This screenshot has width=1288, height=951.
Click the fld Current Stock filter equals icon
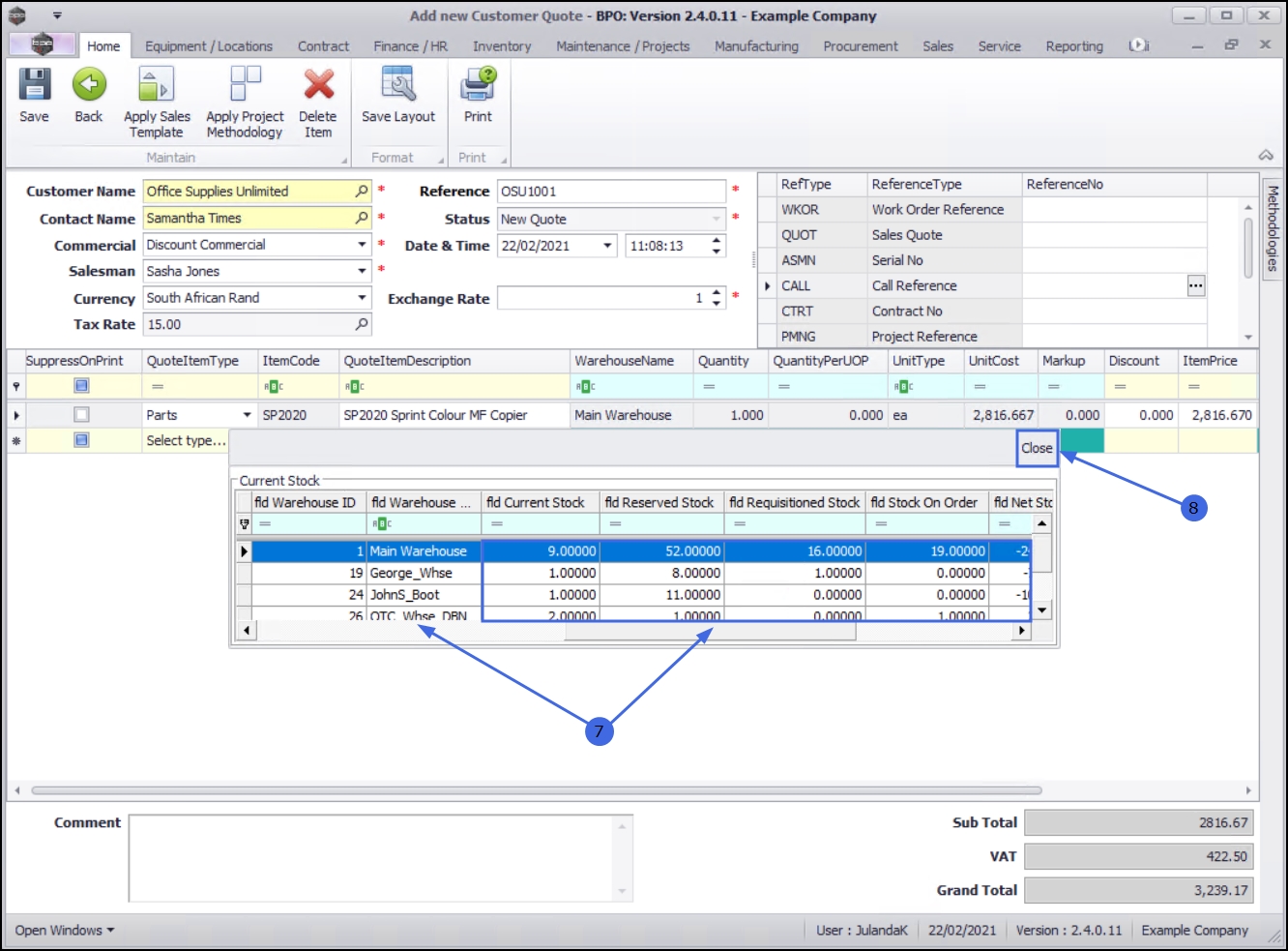tap(497, 524)
